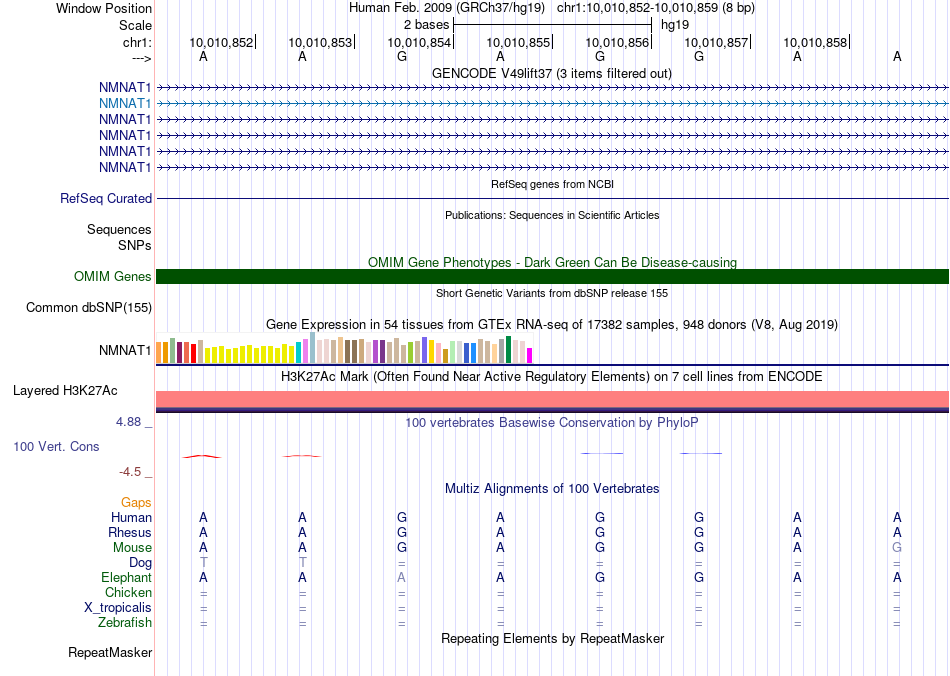Click the hg19 label beside the scale bar
950x676 pixels.
pyautogui.click(x=675, y=25)
